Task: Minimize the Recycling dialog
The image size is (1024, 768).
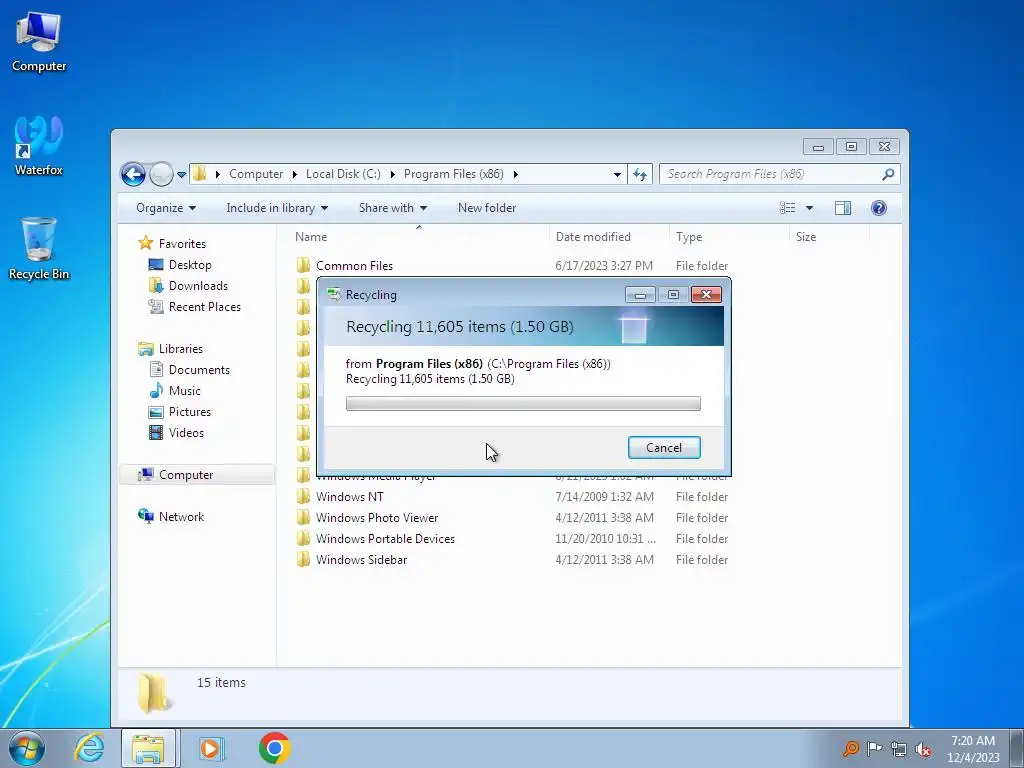Action: 640,295
